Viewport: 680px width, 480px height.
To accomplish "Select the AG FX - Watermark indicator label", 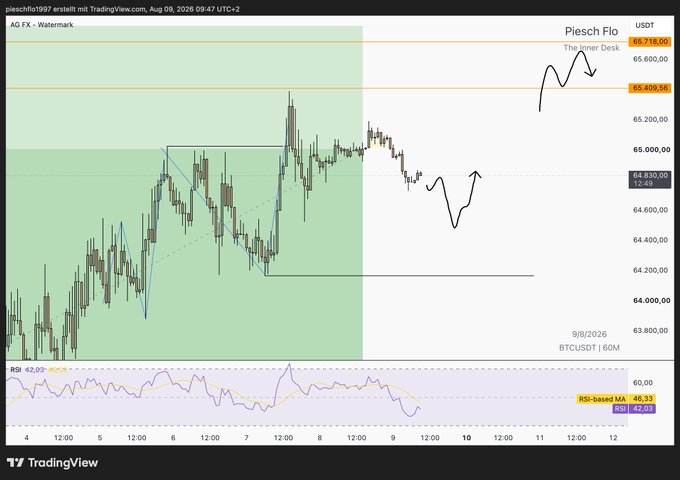I will pos(42,25).
